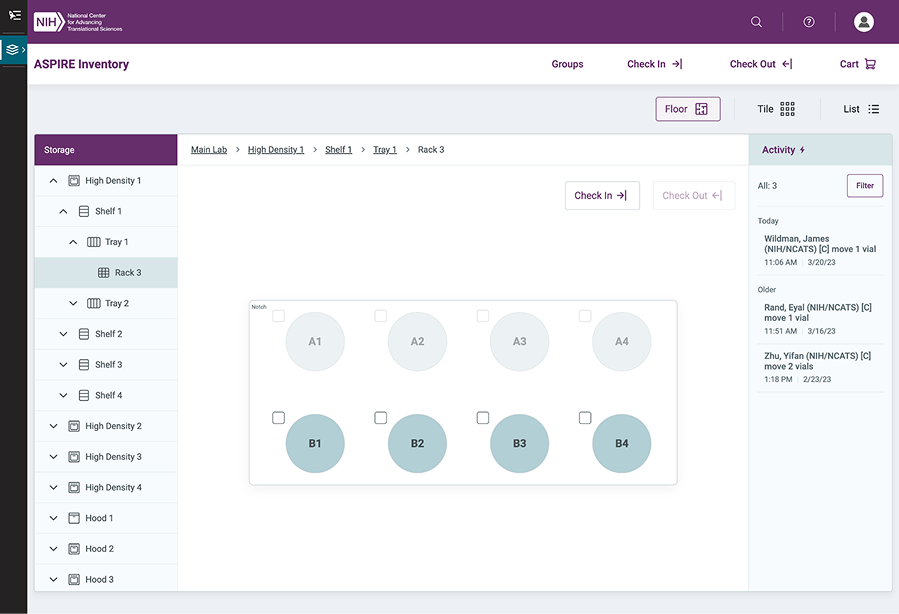
Task: Check the checkbox above position B1
Action: pyautogui.click(x=278, y=418)
